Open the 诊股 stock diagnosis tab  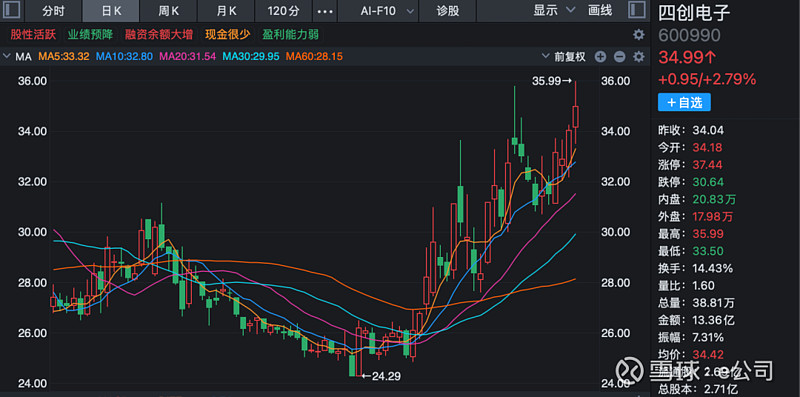click(447, 11)
